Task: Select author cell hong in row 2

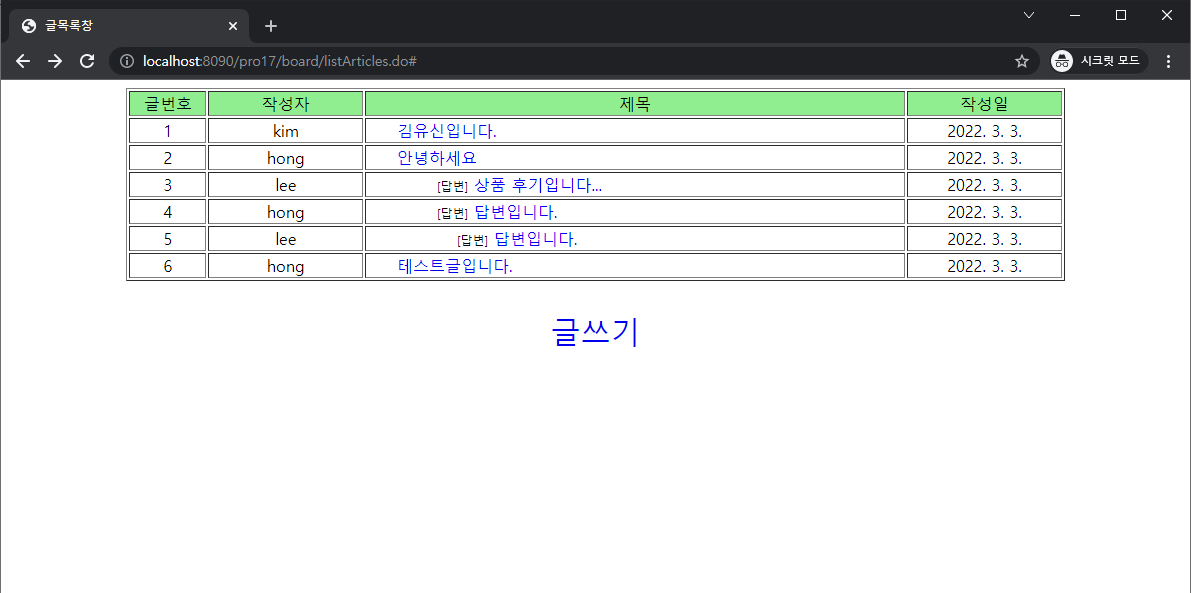Action: click(x=286, y=159)
